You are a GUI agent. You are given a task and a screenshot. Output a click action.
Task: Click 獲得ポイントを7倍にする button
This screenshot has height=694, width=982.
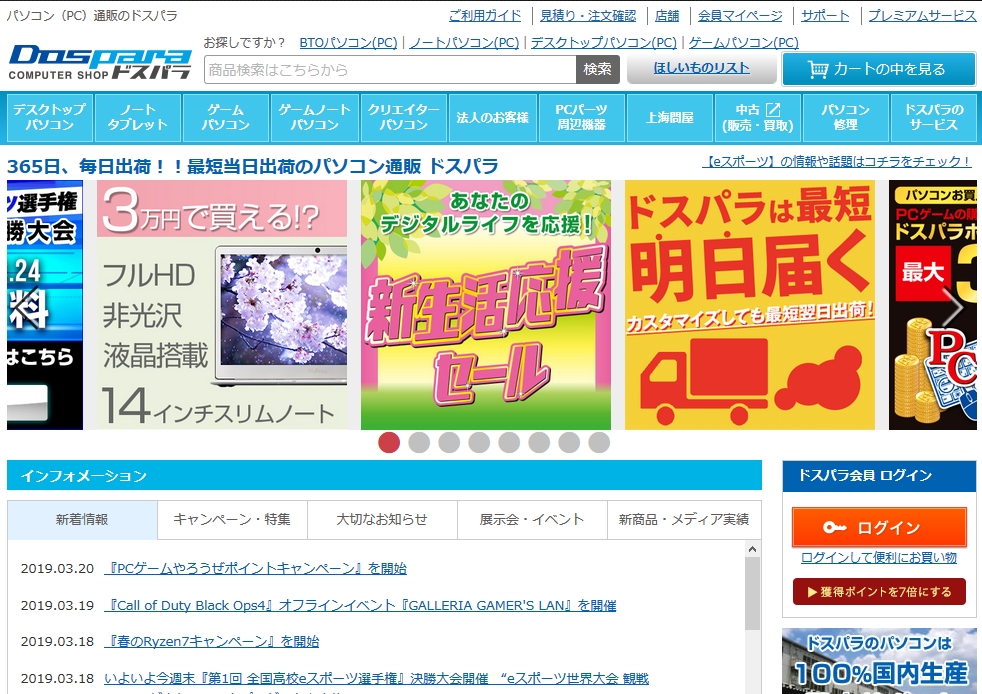point(879,592)
